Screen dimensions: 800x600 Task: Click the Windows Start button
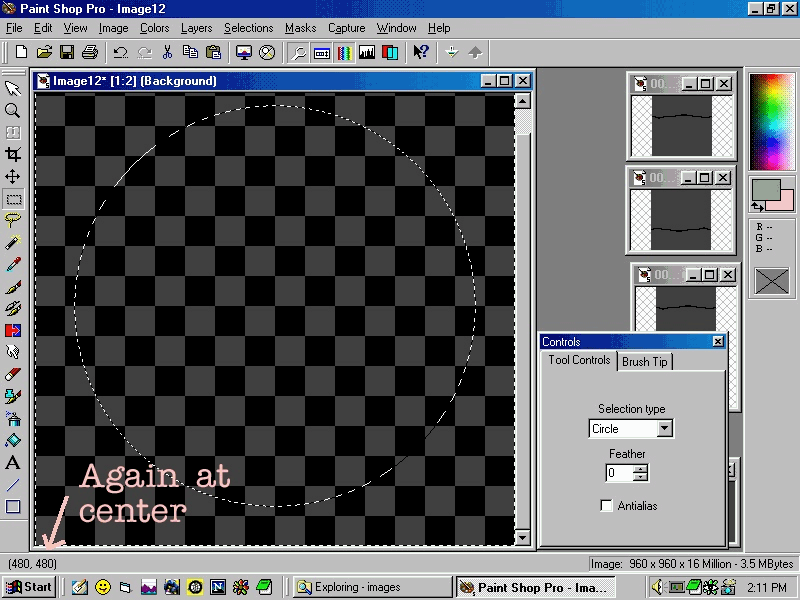point(29,587)
